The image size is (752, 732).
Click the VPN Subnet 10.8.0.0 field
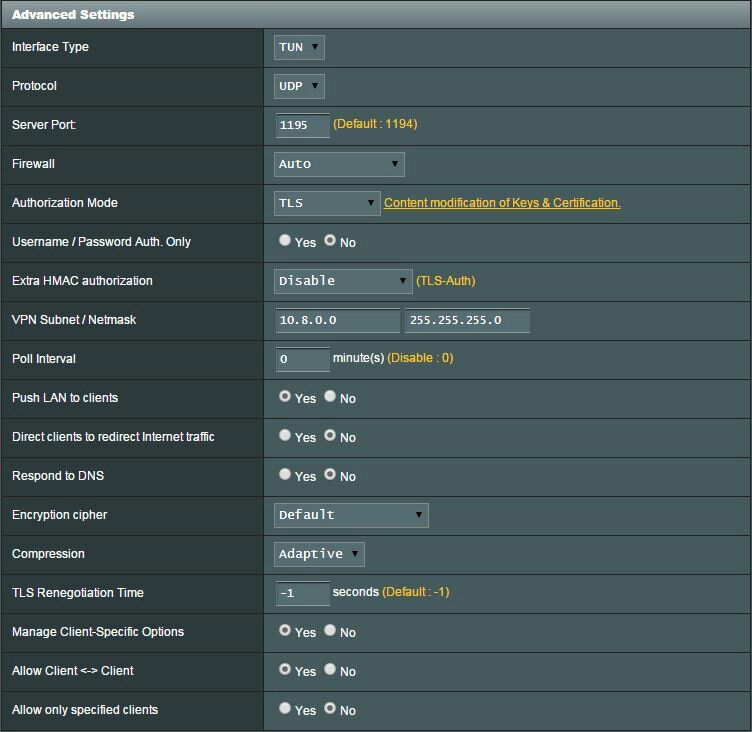tap(338, 320)
